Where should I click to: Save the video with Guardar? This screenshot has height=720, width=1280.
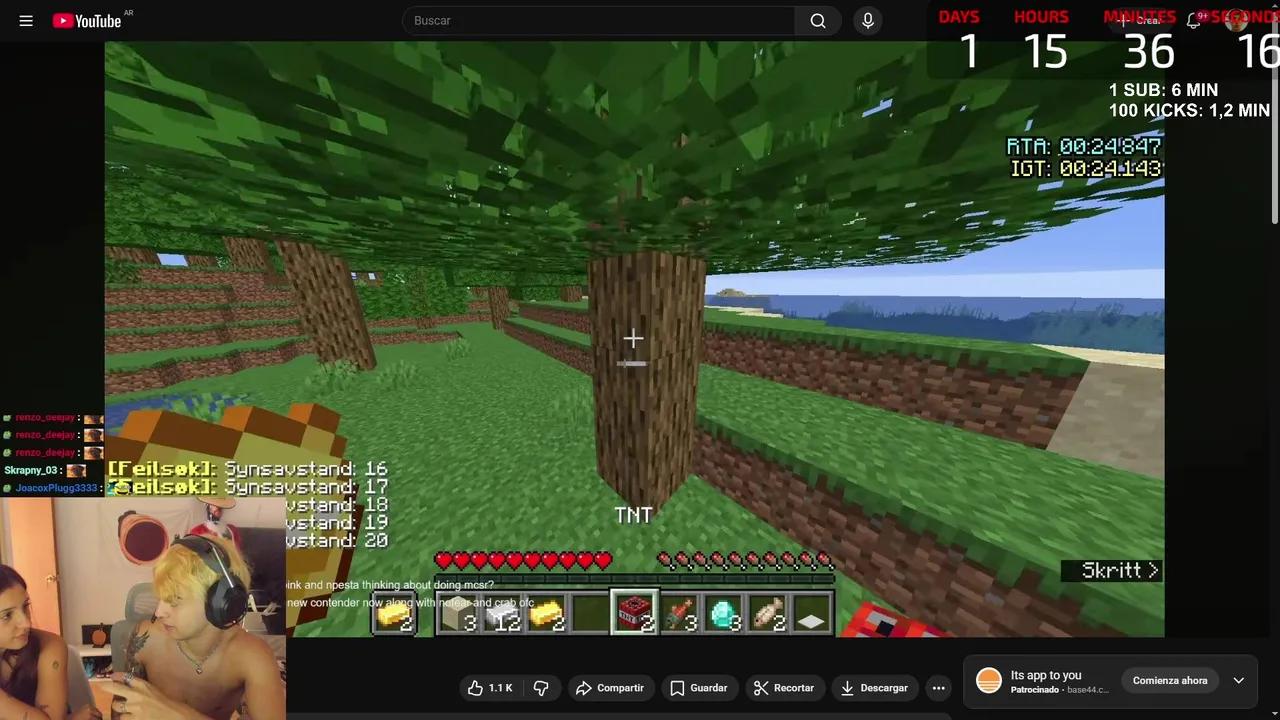(699, 688)
